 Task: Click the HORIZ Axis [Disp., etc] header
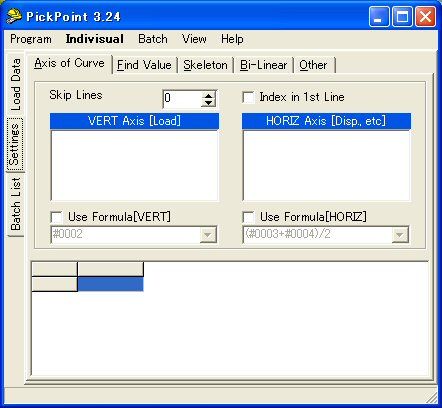click(326, 121)
